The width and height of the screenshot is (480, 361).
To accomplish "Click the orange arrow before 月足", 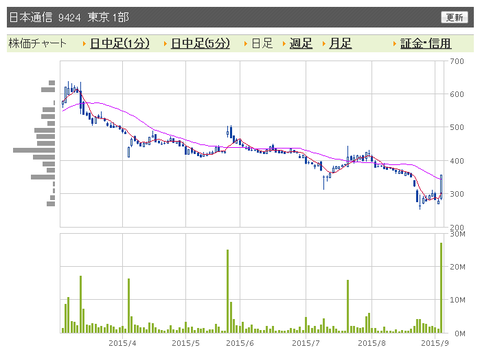I will (324, 44).
